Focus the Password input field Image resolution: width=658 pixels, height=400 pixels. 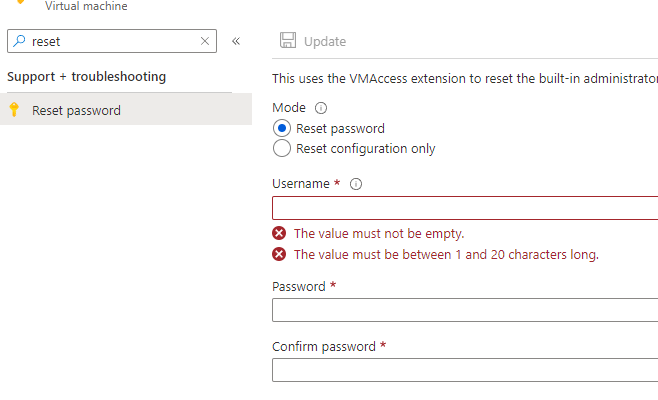[x=465, y=310]
